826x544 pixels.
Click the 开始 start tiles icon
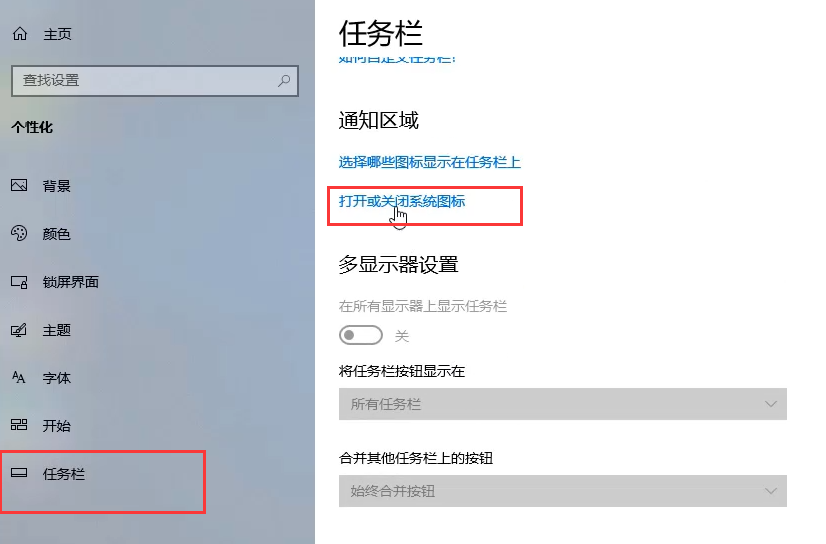(19, 425)
